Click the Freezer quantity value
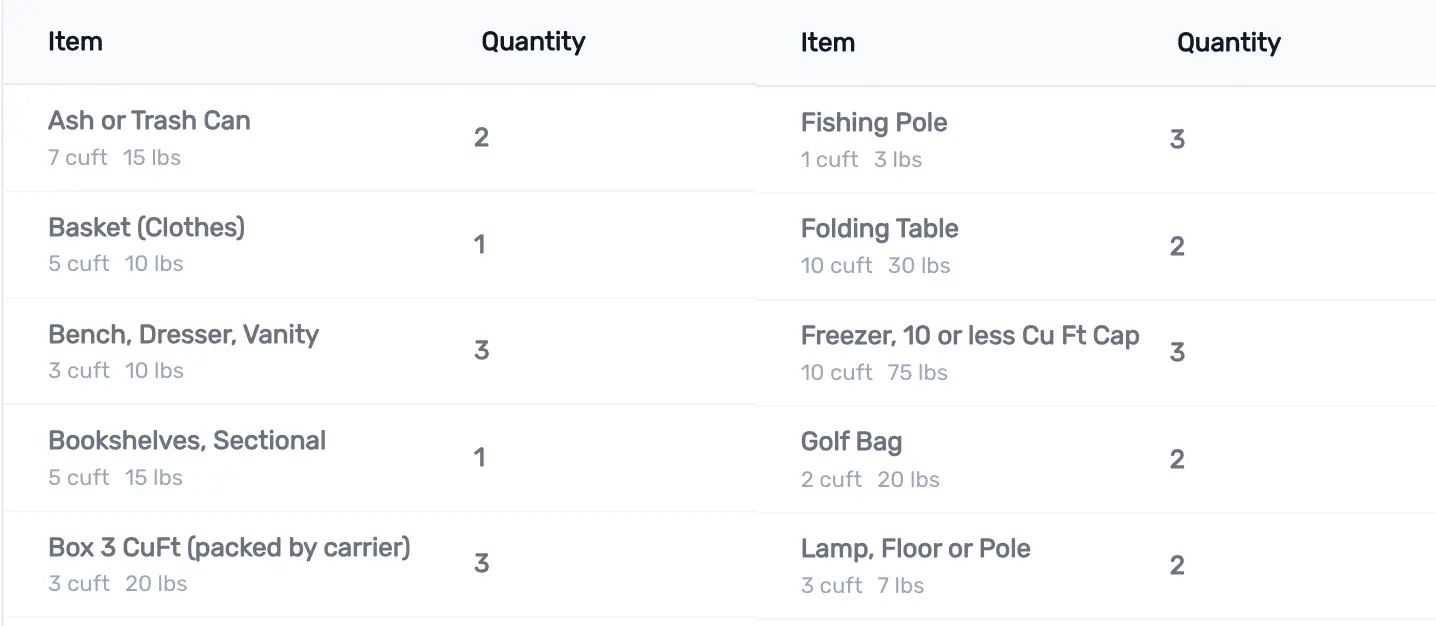Viewport: 1436px width, 626px height. pyautogui.click(x=1177, y=352)
